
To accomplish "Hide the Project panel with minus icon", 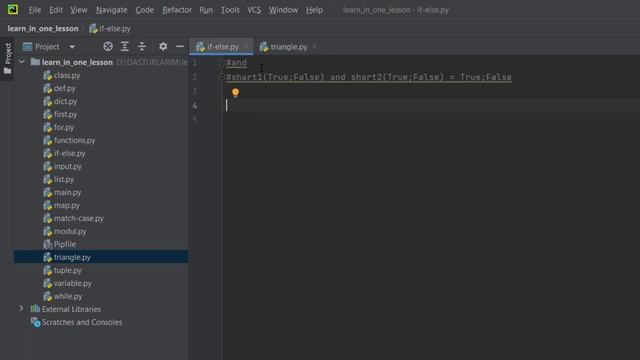I will coord(180,47).
